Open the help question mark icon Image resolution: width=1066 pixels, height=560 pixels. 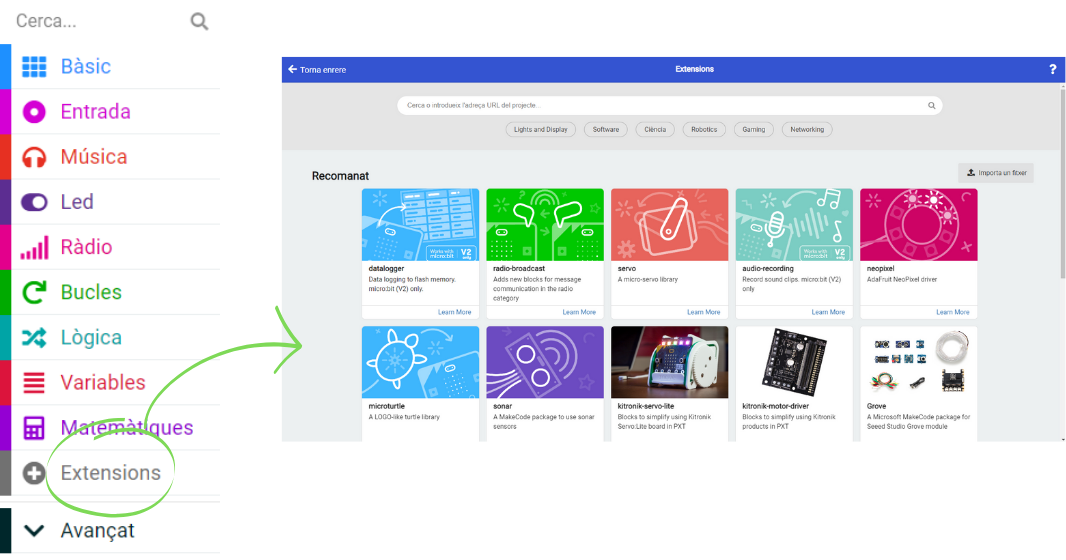(1052, 70)
